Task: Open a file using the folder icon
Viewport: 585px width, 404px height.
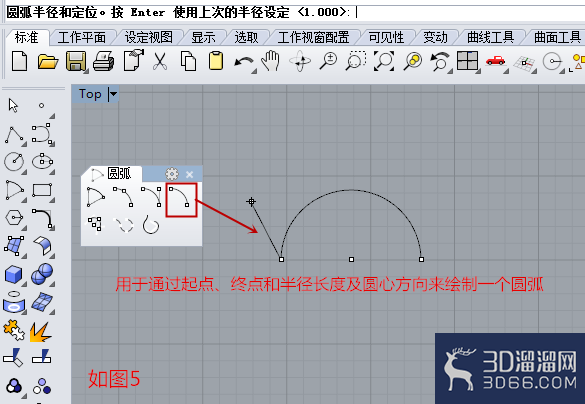Action: point(48,61)
